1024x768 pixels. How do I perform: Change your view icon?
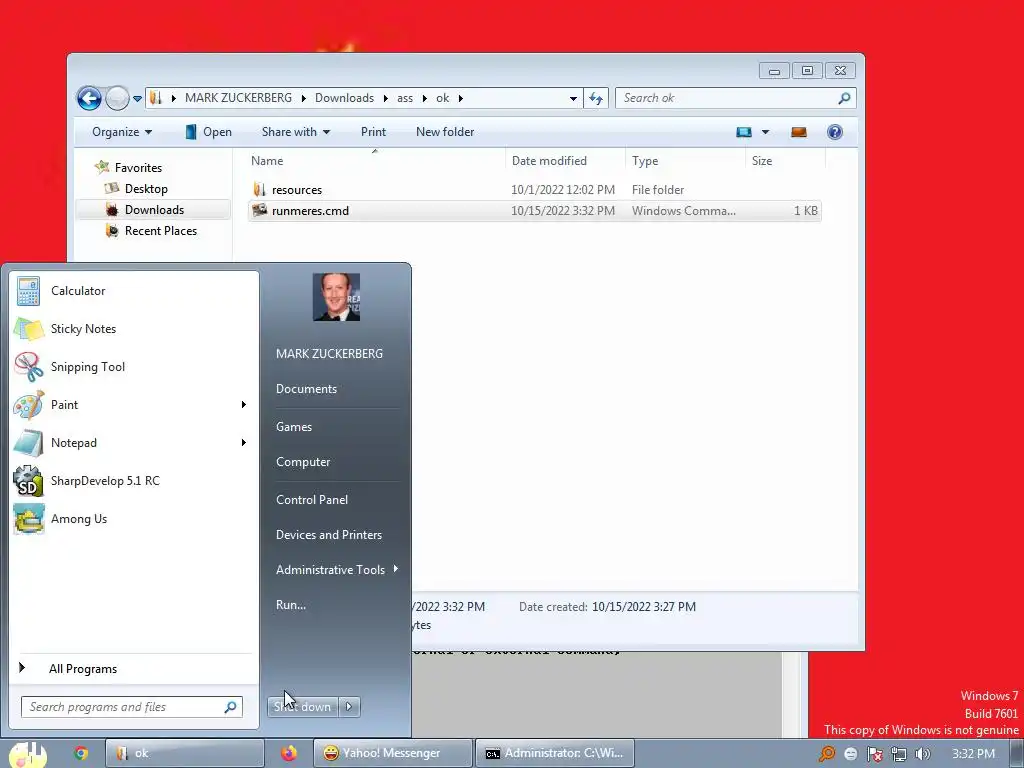[x=744, y=132]
